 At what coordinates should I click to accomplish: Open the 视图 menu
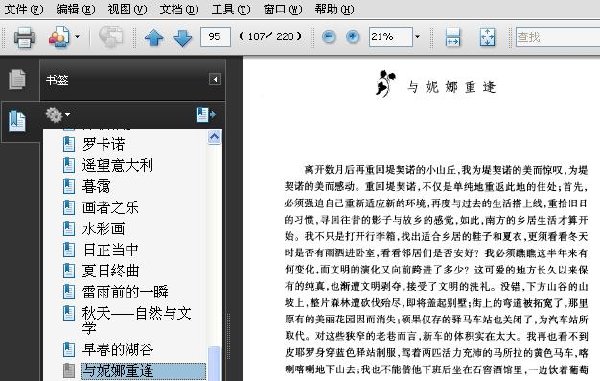click(127, 9)
